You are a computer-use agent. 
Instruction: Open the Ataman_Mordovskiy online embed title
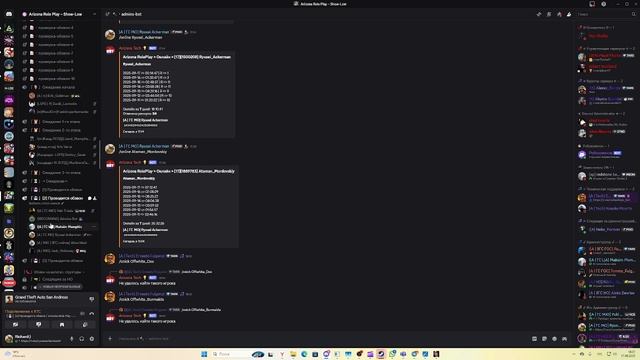[x=179, y=171]
